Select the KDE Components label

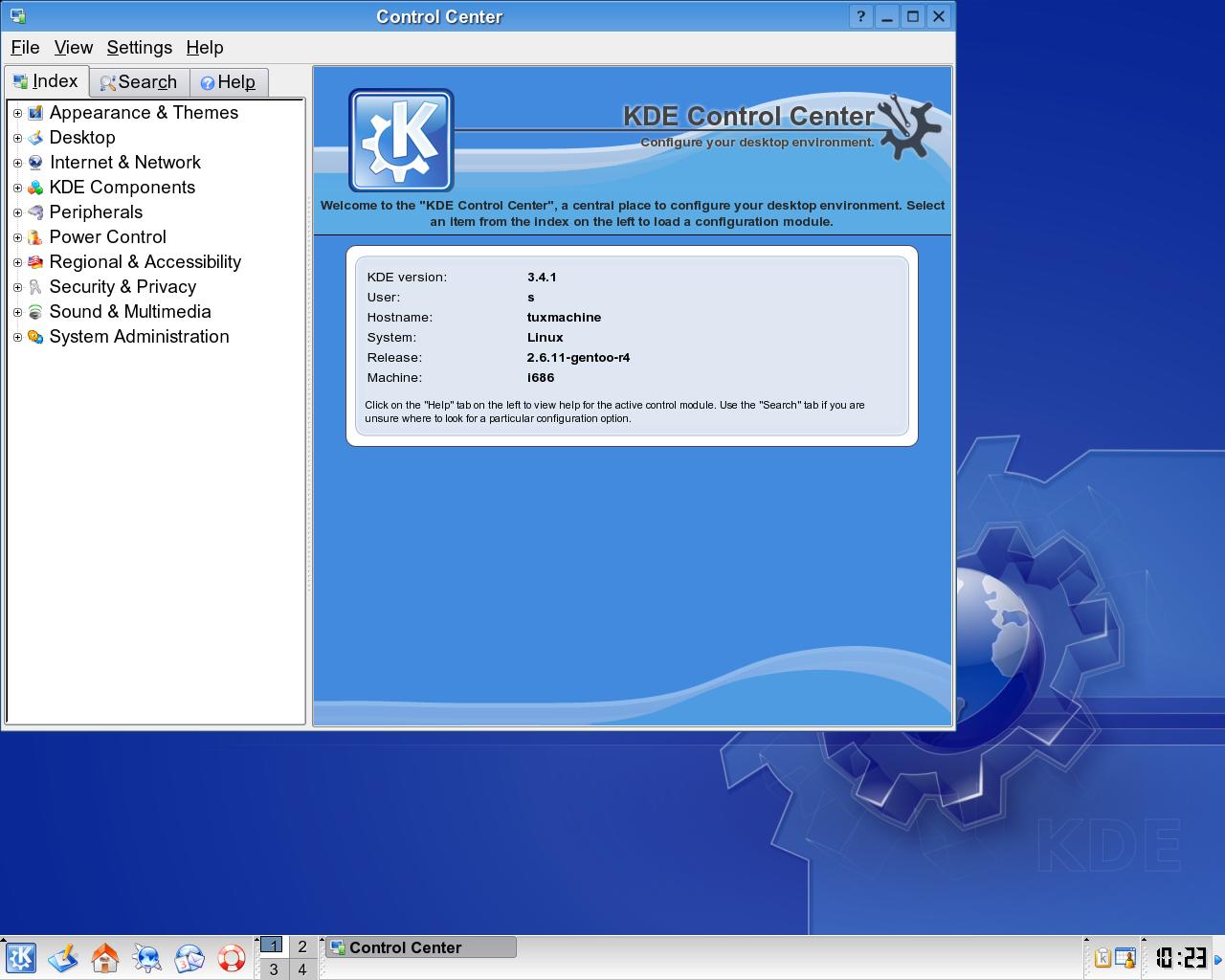pyautogui.click(x=122, y=188)
